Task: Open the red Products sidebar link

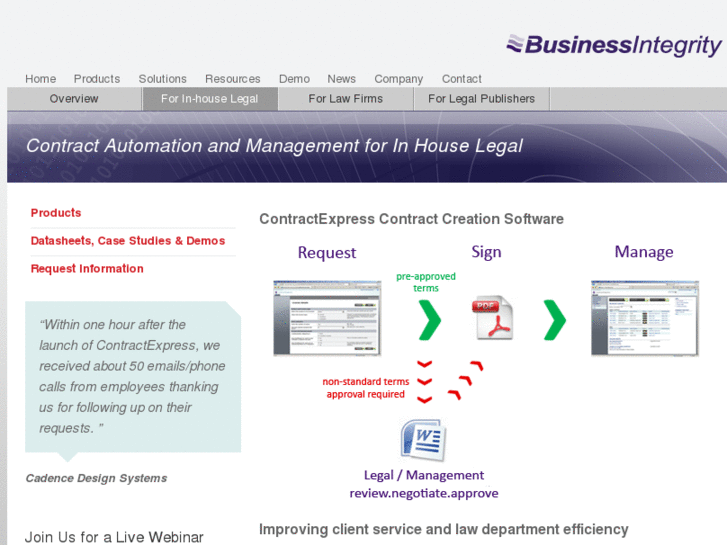Action: tap(56, 213)
